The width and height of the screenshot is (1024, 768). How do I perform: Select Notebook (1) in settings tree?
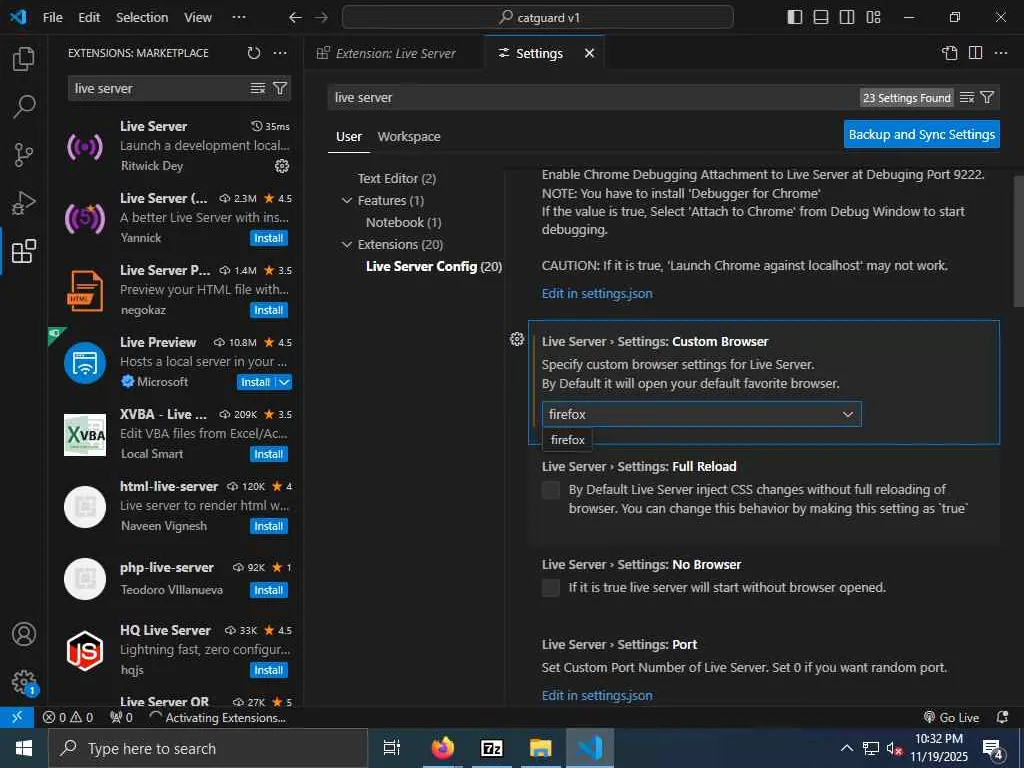[x=404, y=222]
